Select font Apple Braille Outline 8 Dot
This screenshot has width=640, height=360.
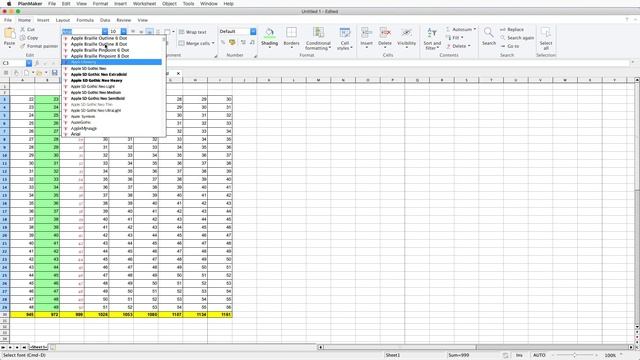112,44
